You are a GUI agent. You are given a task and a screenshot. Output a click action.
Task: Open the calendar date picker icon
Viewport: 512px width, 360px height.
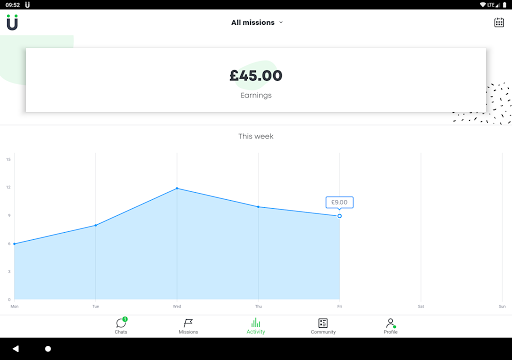coord(499,22)
